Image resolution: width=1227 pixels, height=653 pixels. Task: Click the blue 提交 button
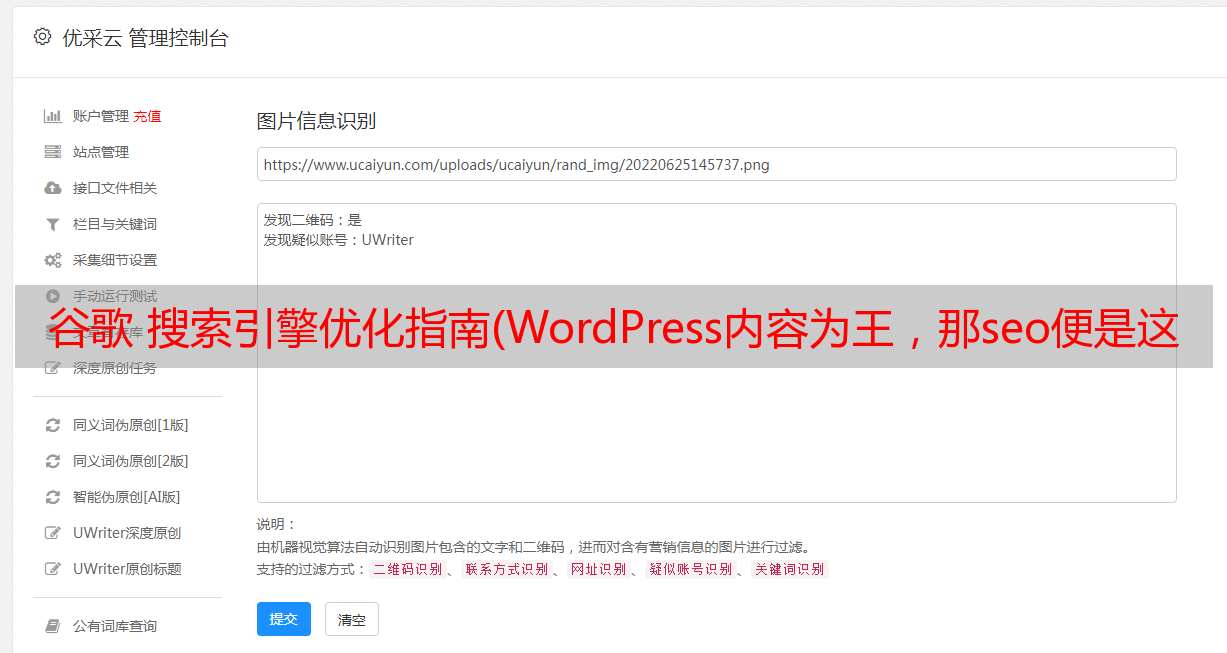[284, 619]
